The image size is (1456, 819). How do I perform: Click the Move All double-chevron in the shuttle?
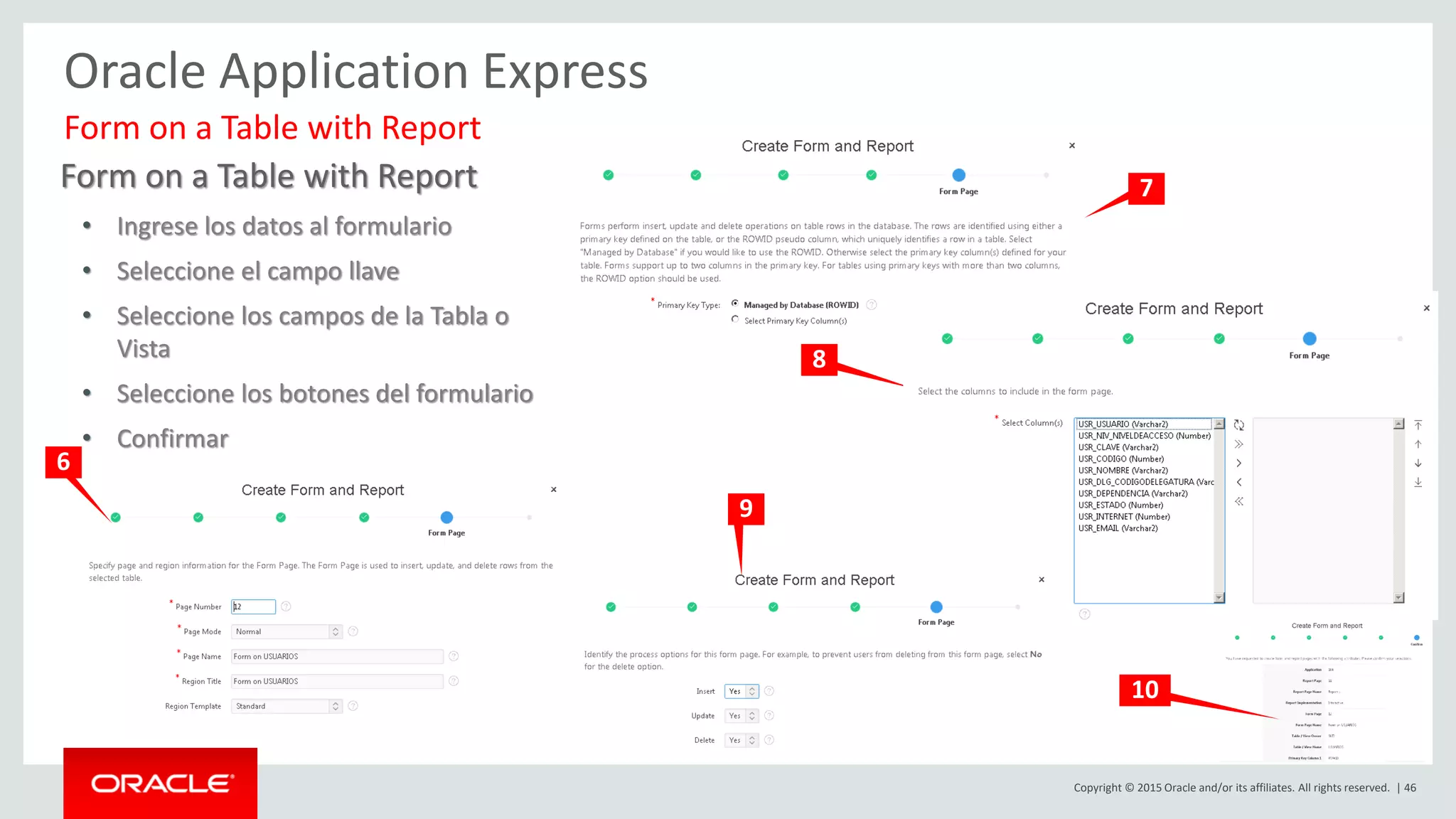[x=1239, y=444]
